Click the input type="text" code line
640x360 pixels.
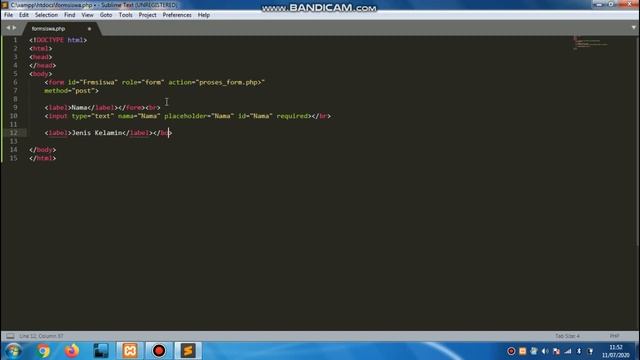[x=188, y=116]
